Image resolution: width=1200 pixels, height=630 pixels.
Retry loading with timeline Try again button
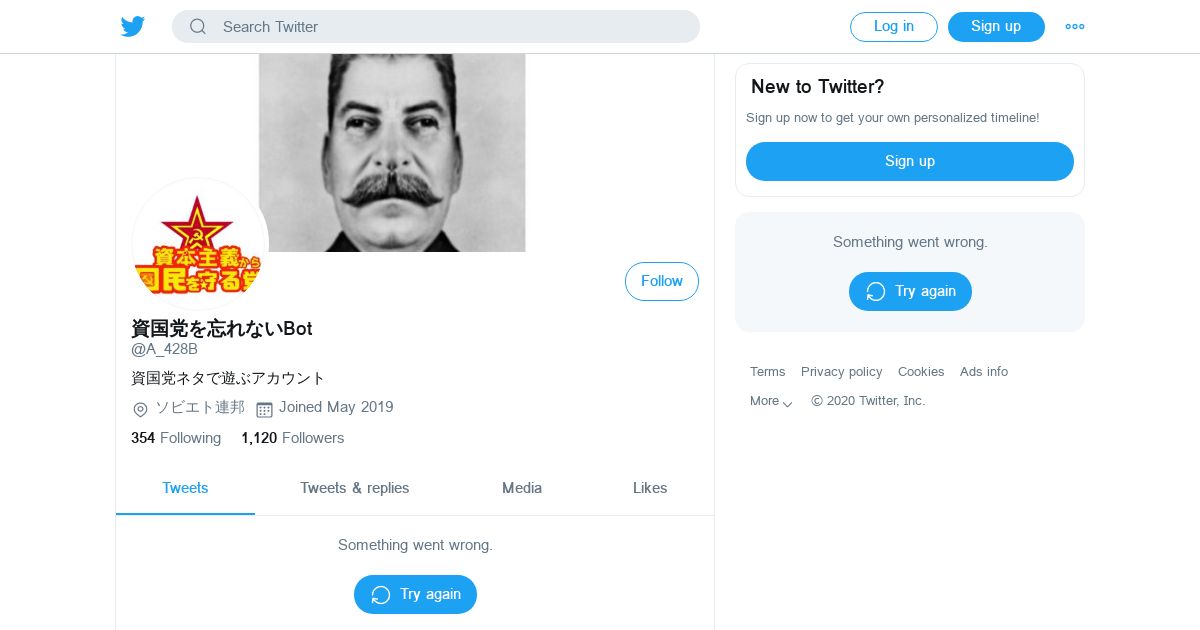point(415,594)
